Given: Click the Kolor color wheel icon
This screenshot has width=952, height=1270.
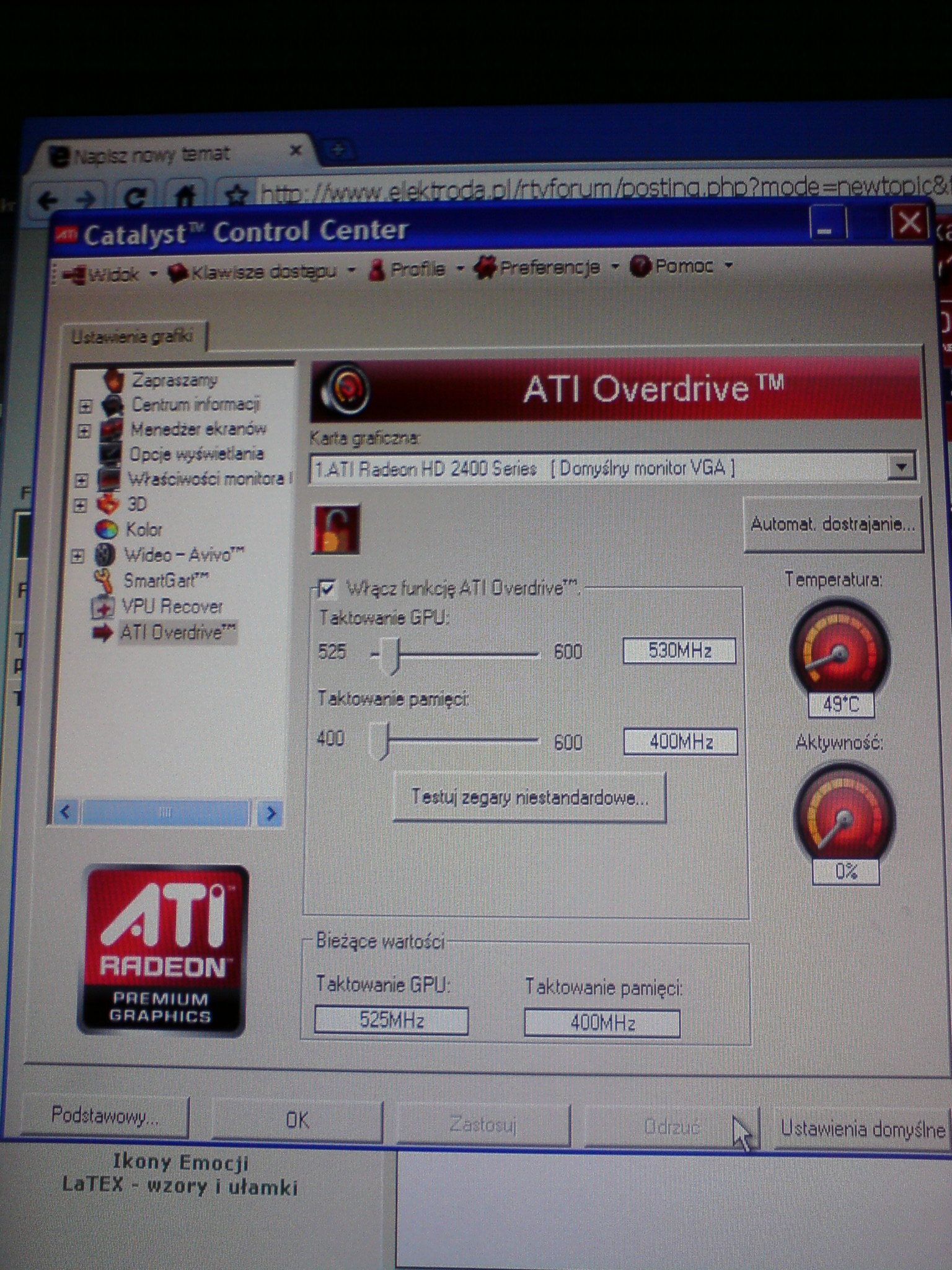Looking at the screenshot, I should [x=106, y=530].
